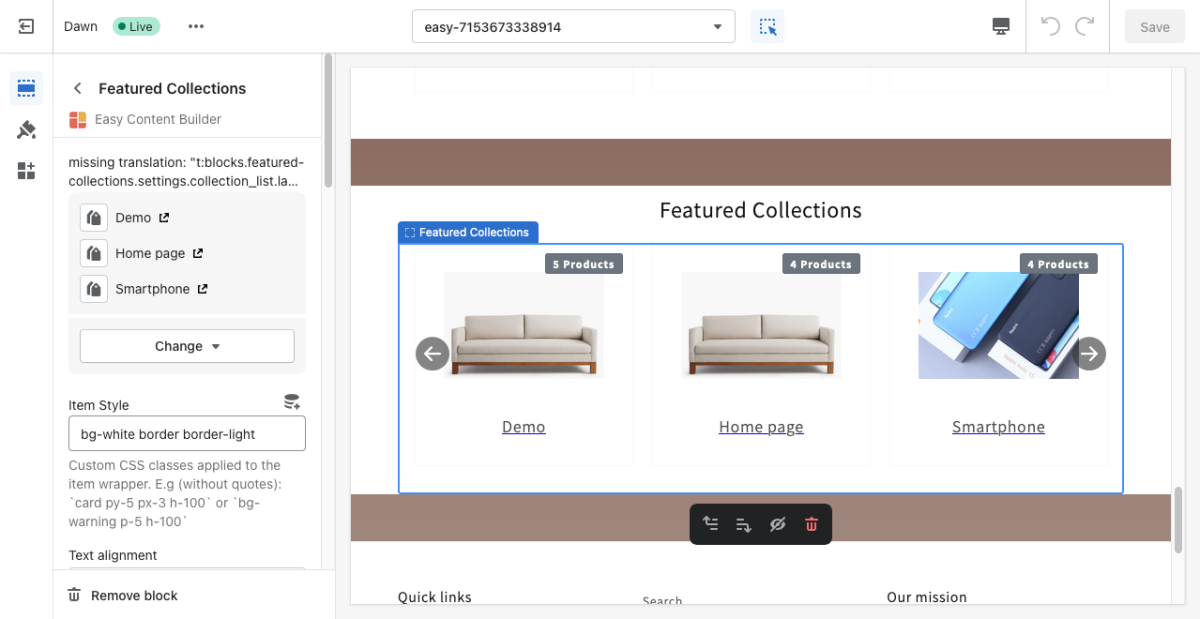Expand the Change collections dropdown
Viewport: 1200px width, 619px height.
pos(187,346)
